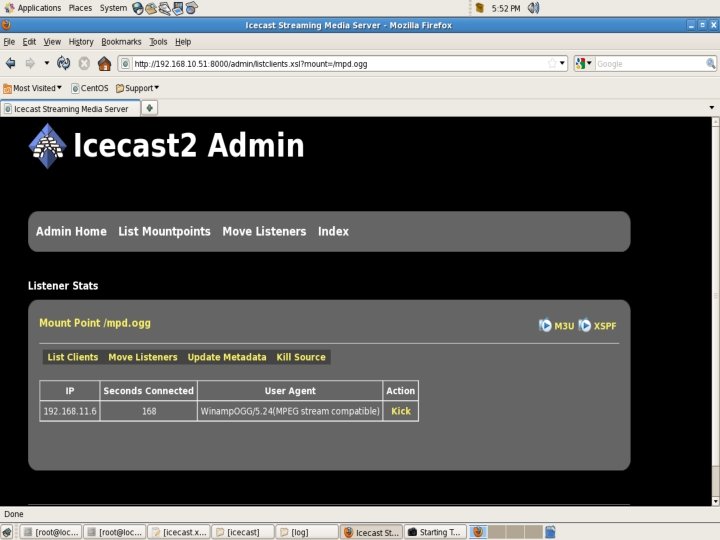720x540 pixels.
Task: Kick the listener 192.168.11.6
Action: [x=401, y=411]
